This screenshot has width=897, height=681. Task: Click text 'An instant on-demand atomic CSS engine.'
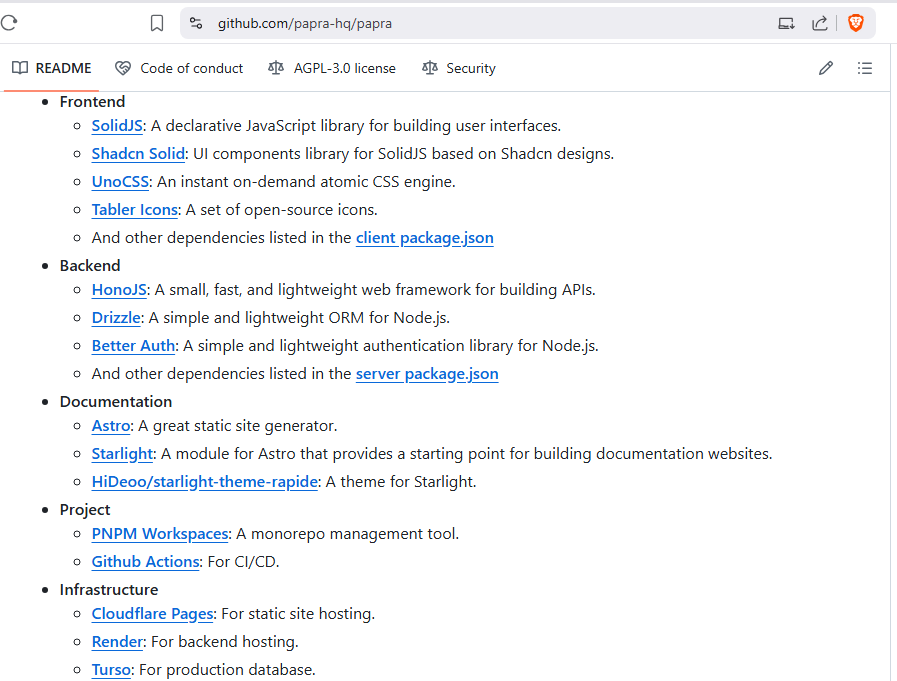[x=306, y=182]
